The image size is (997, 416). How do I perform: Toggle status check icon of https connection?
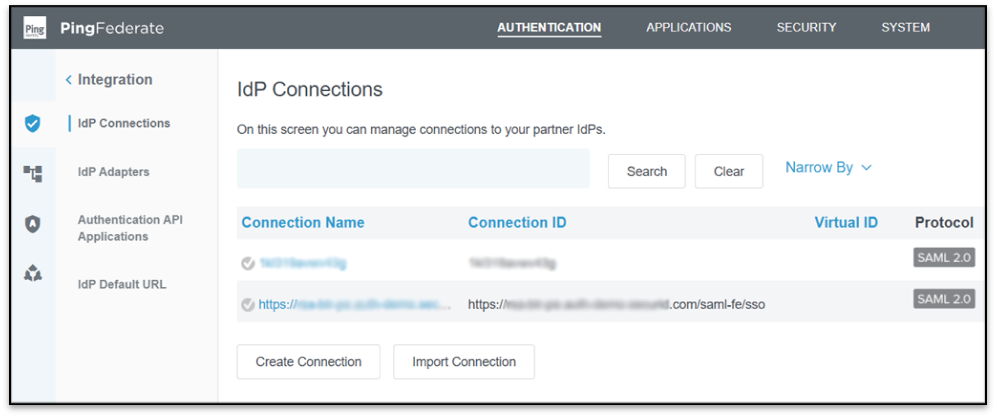[247, 304]
